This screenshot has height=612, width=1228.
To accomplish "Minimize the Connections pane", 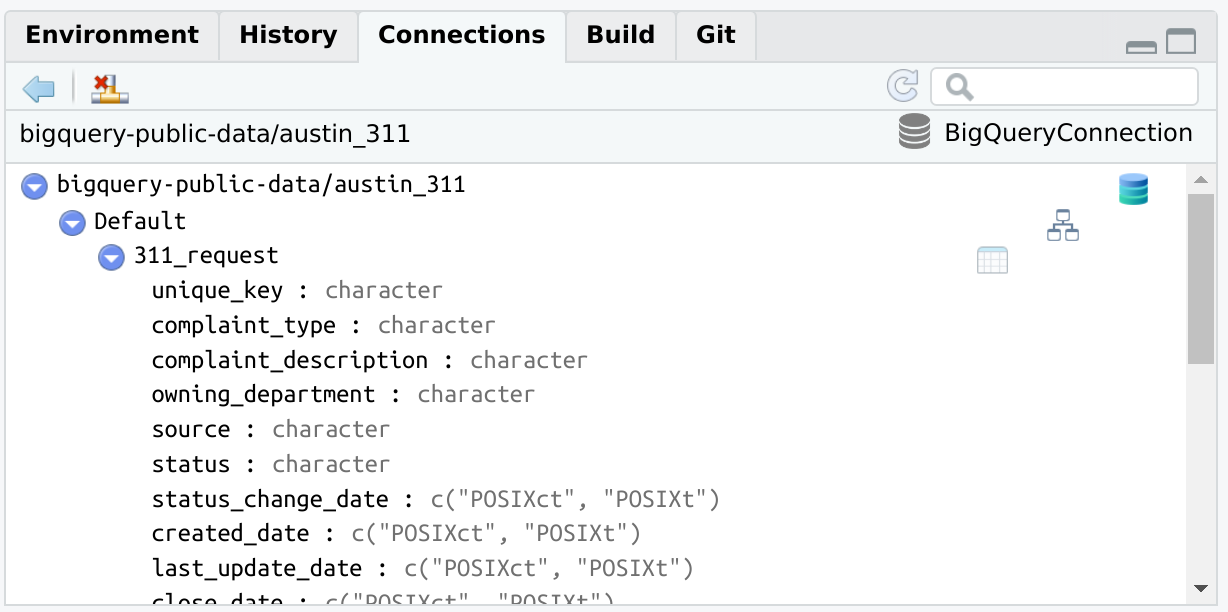I will click(1141, 45).
